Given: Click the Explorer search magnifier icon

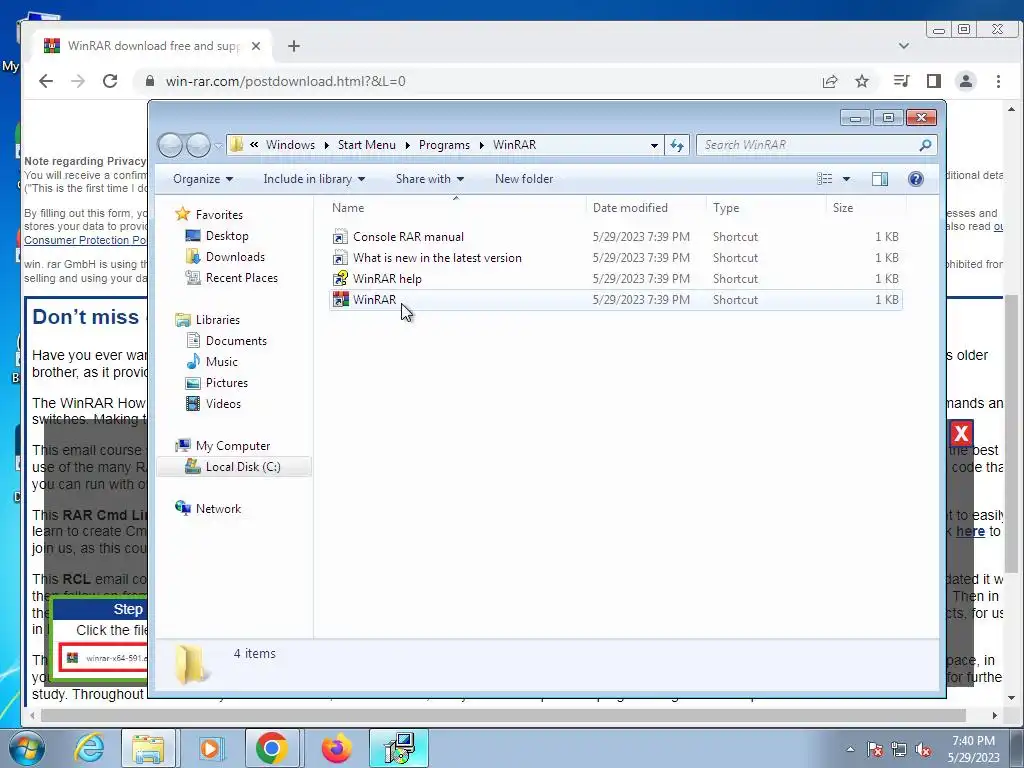Looking at the screenshot, I should tap(925, 145).
